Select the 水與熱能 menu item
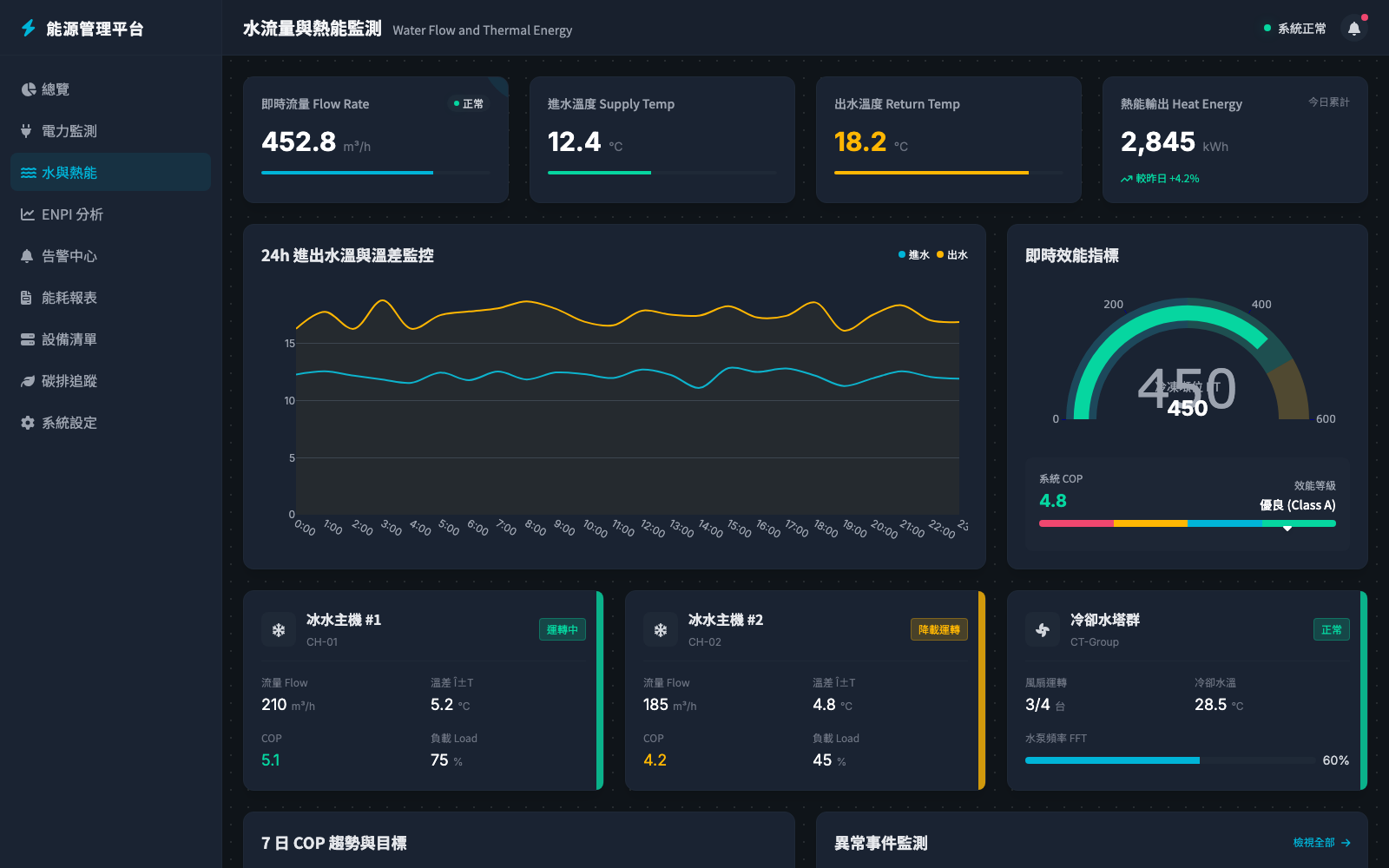The height and width of the screenshot is (868, 1389). click(111, 173)
